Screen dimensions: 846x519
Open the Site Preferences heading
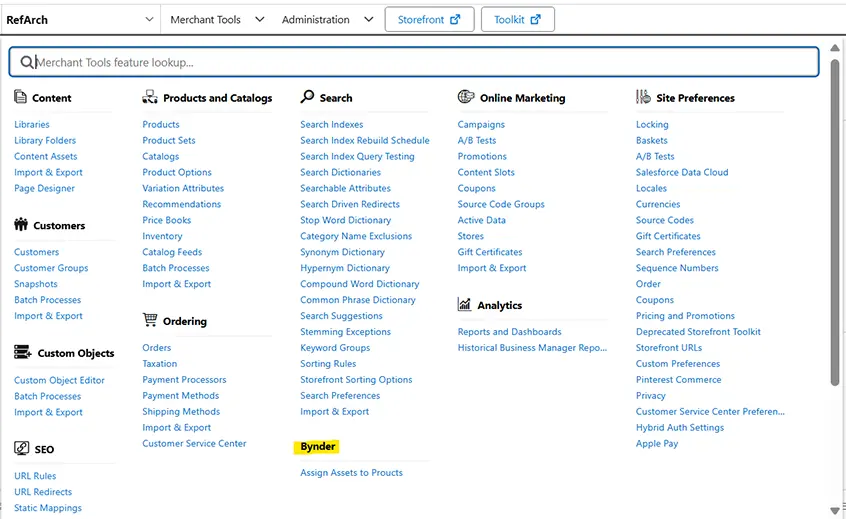pos(695,98)
